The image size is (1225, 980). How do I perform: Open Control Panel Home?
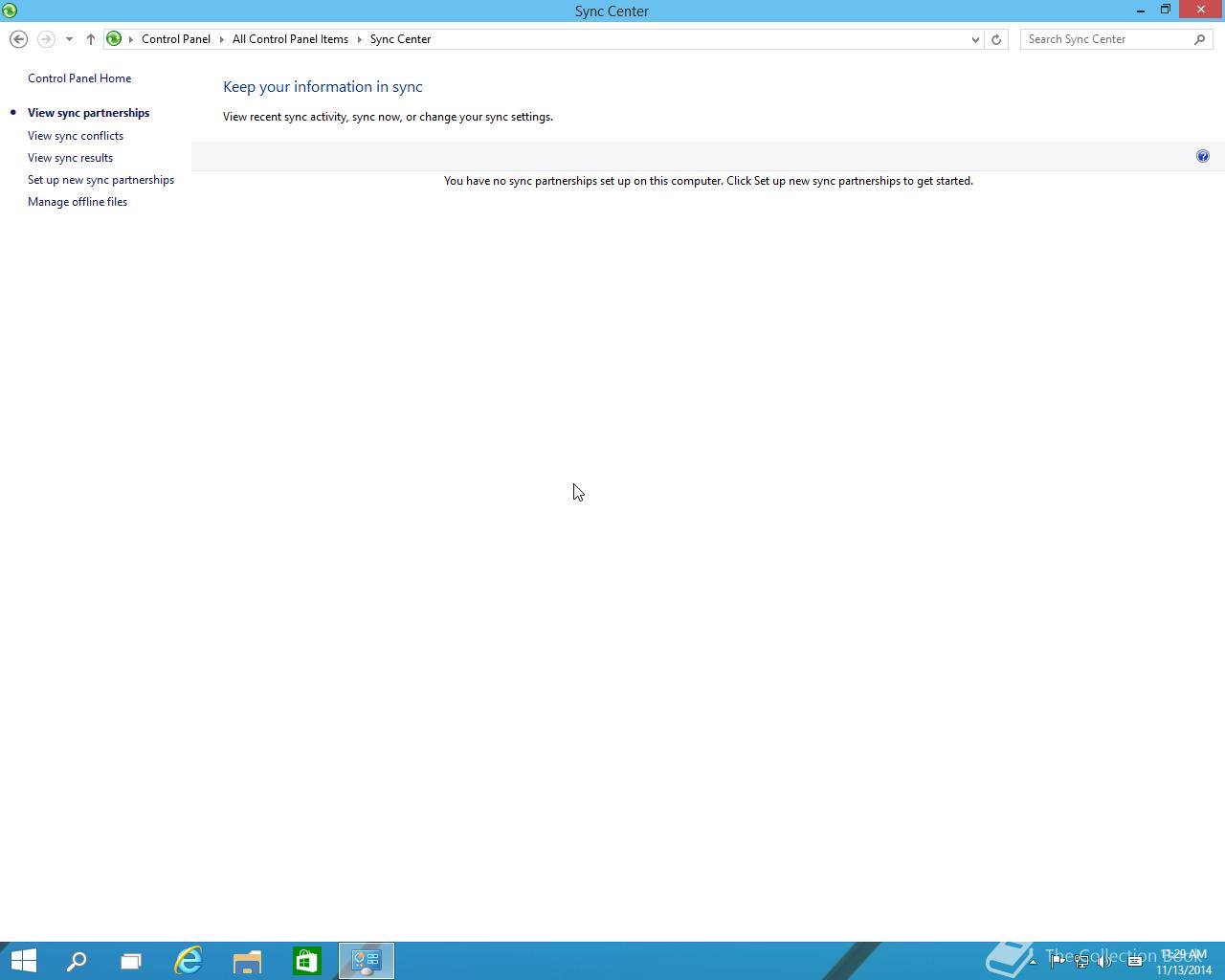coord(79,78)
